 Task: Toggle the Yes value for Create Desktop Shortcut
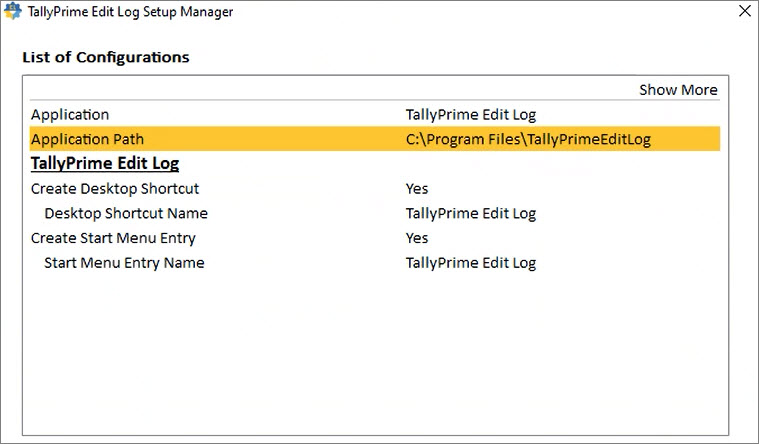point(417,188)
